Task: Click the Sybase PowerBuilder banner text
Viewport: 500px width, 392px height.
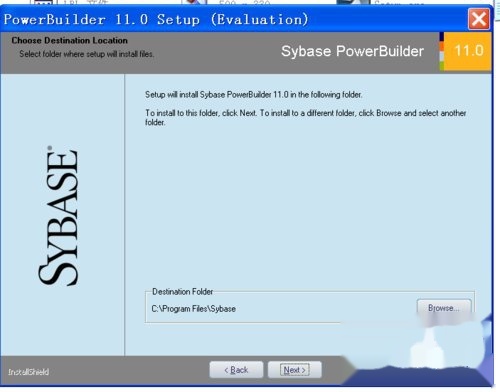Action: (x=352, y=51)
